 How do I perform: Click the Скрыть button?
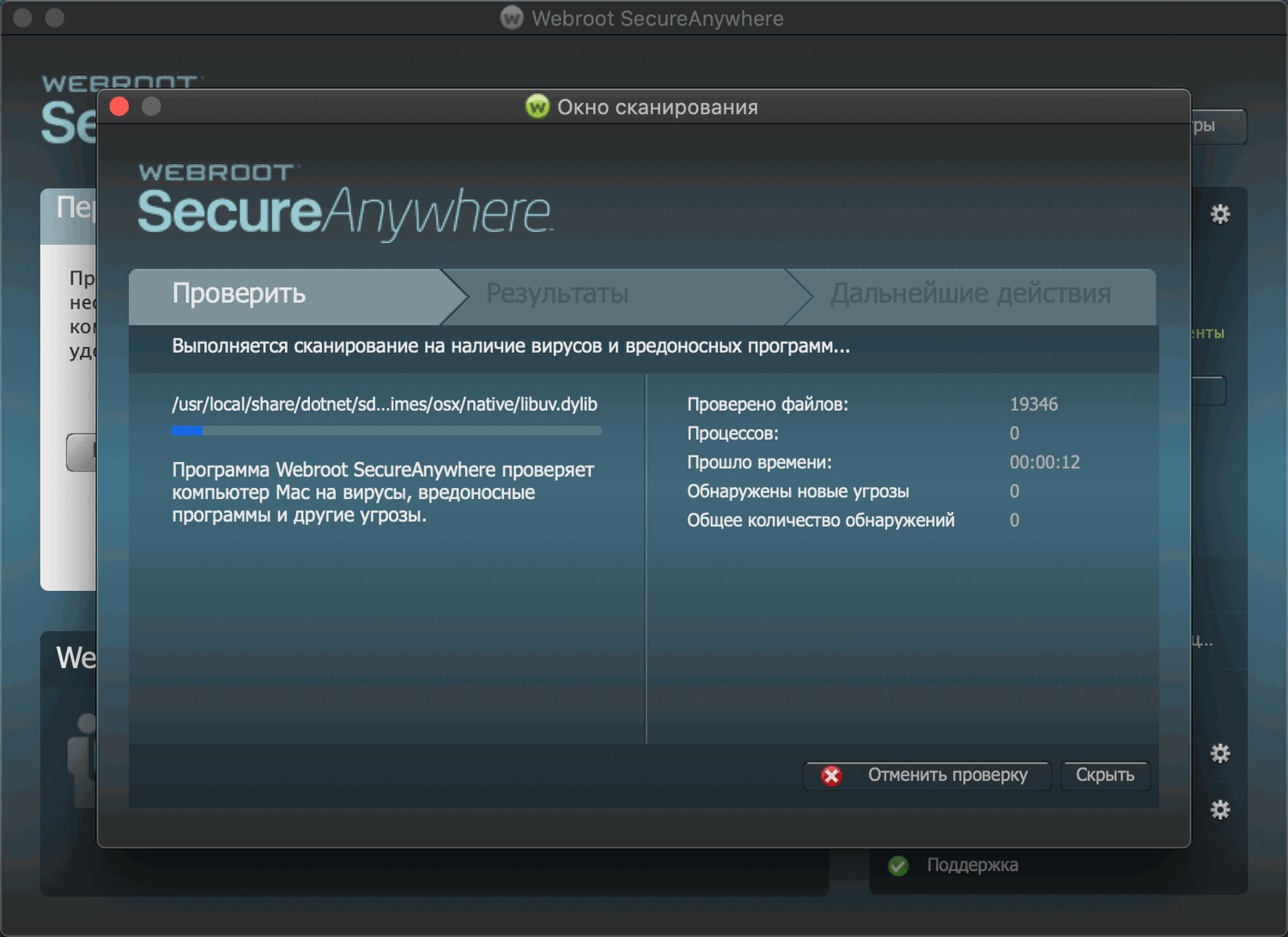tap(1105, 776)
